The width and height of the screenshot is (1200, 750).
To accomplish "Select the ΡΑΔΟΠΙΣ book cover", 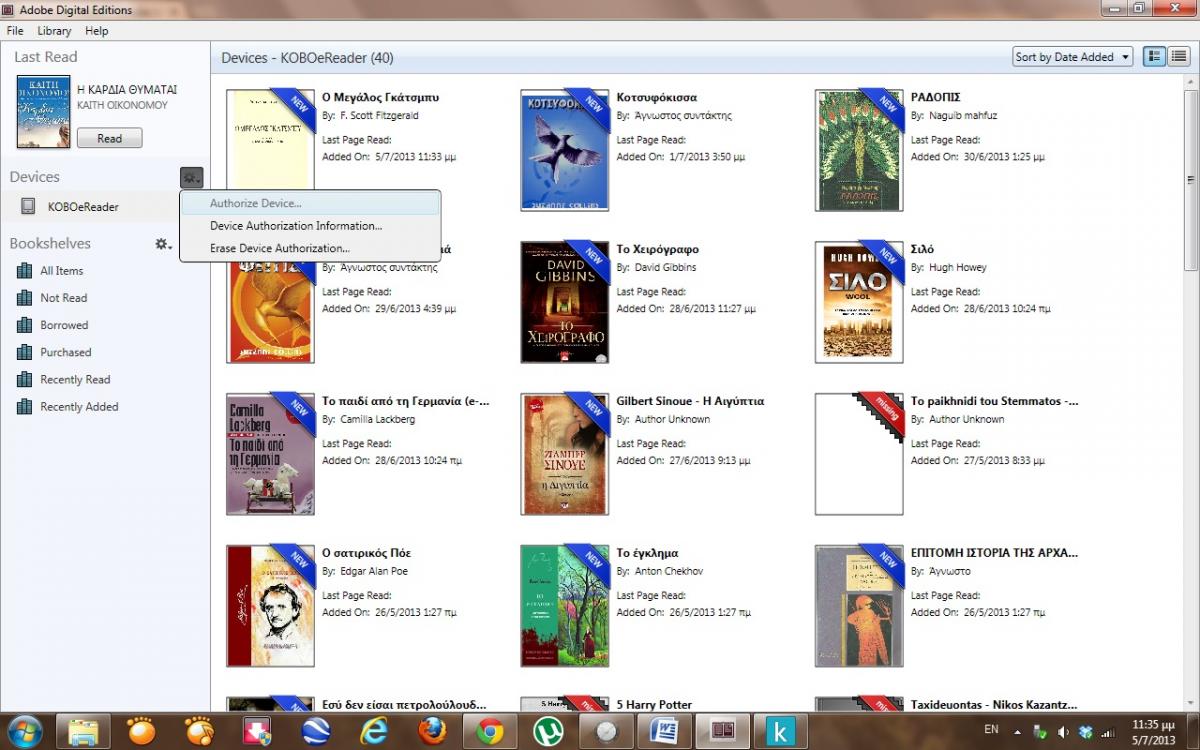I will (x=859, y=150).
